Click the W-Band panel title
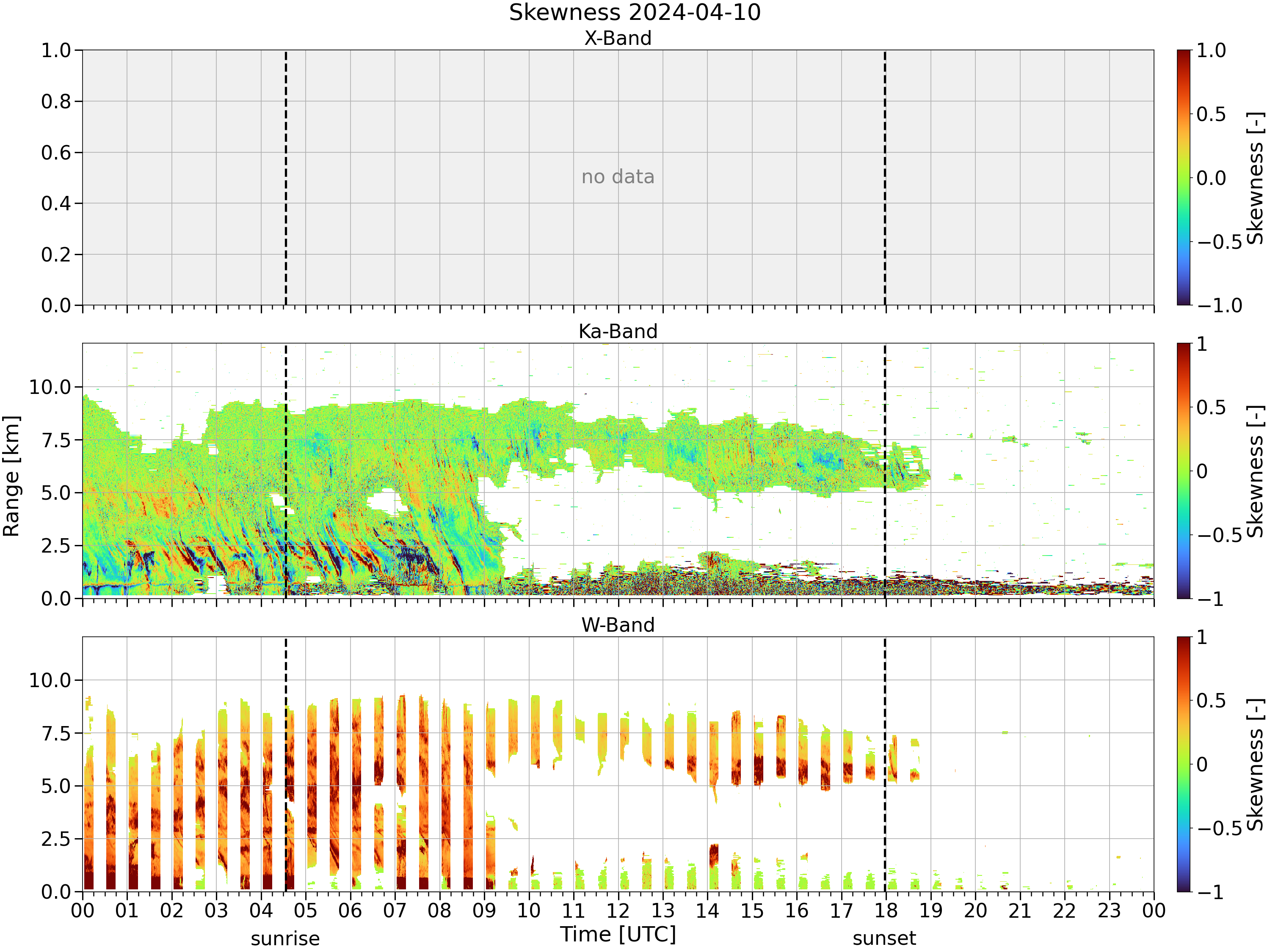This screenshot has width=1270, height=952. pyautogui.click(x=618, y=625)
